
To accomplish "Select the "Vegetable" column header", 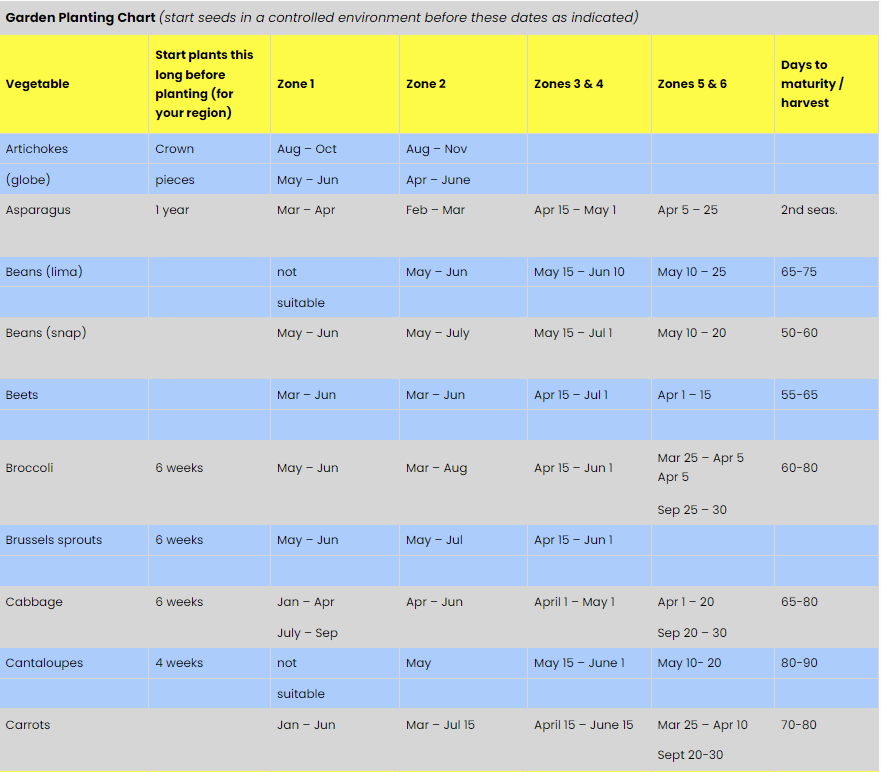I will tap(38, 84).
